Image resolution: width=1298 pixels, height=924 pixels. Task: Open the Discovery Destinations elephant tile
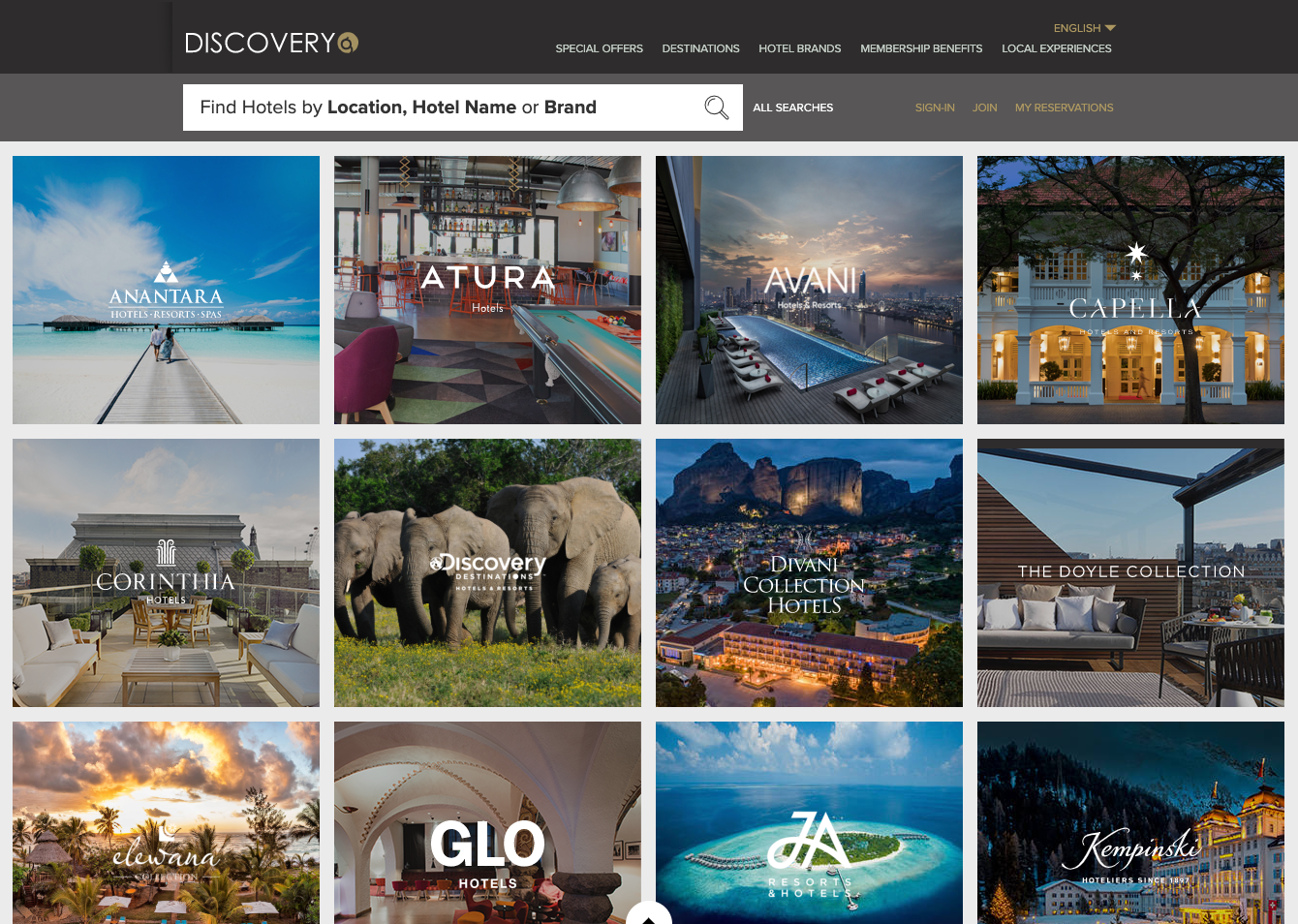(x=487, y=572)
